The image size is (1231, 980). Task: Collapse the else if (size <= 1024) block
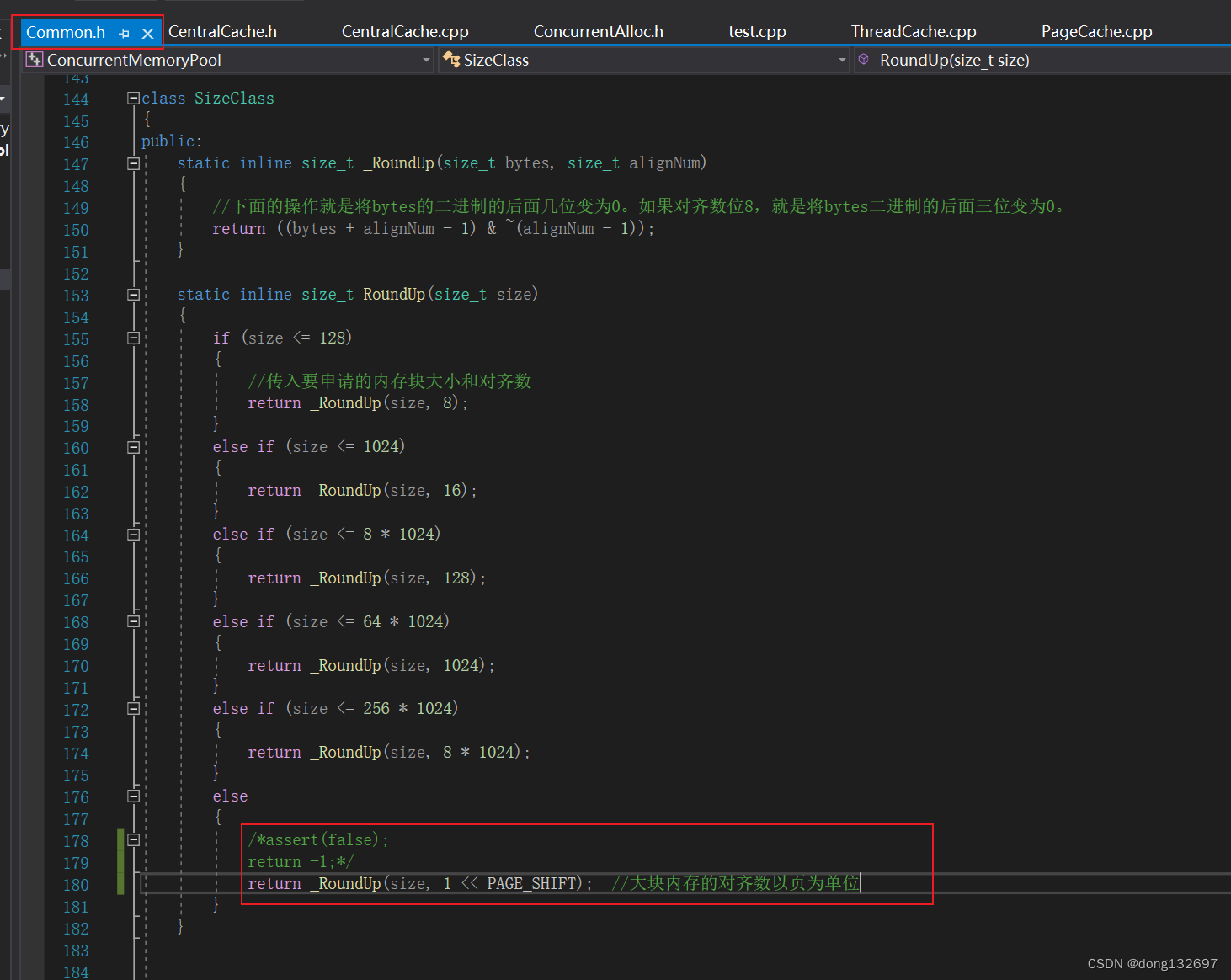(133, 447)
